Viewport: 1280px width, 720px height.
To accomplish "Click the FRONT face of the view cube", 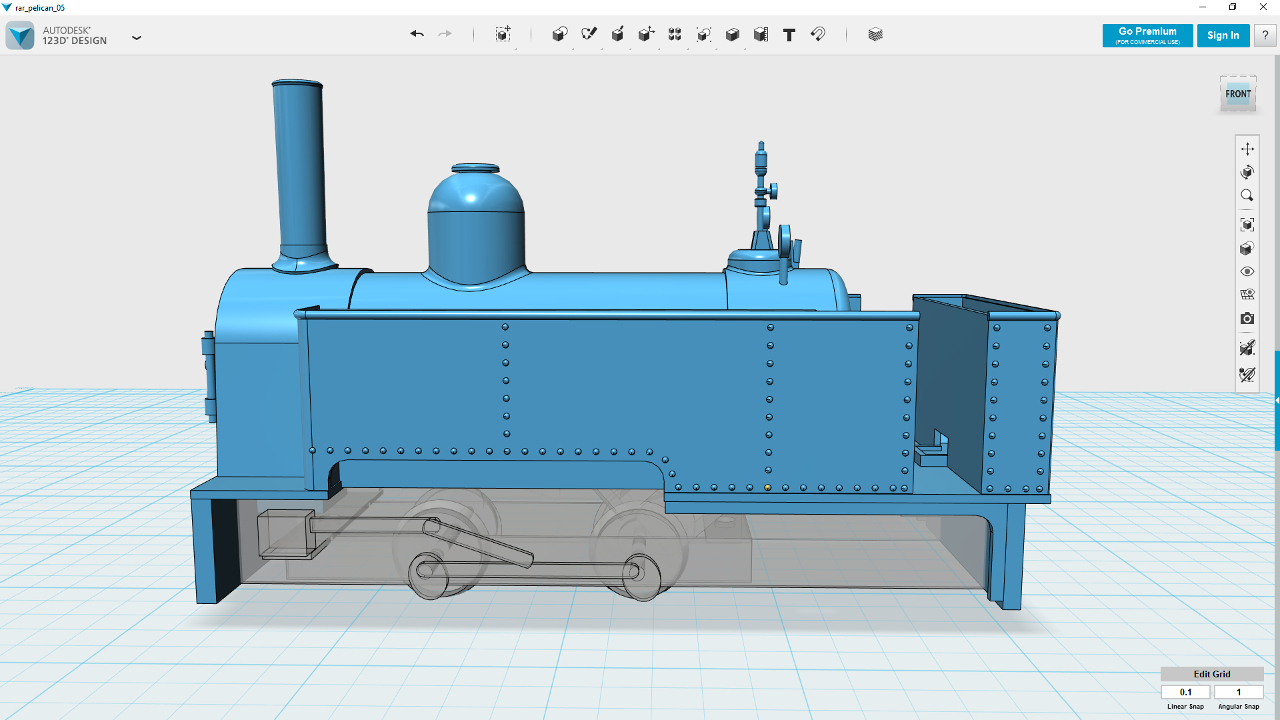I will pyautogui.click(x=1238, y=94).
